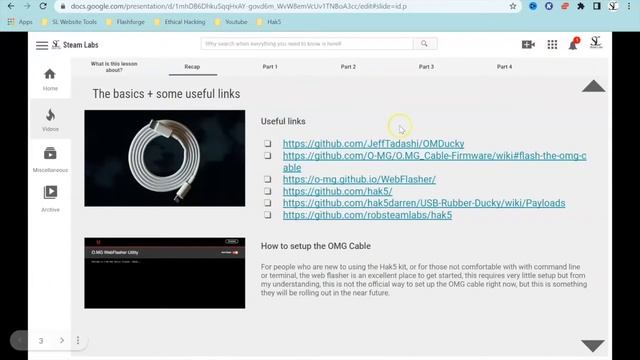Open slideshow three-dot options menu
640x360 pixels.
pyautogui.click(x=78, y=340)
